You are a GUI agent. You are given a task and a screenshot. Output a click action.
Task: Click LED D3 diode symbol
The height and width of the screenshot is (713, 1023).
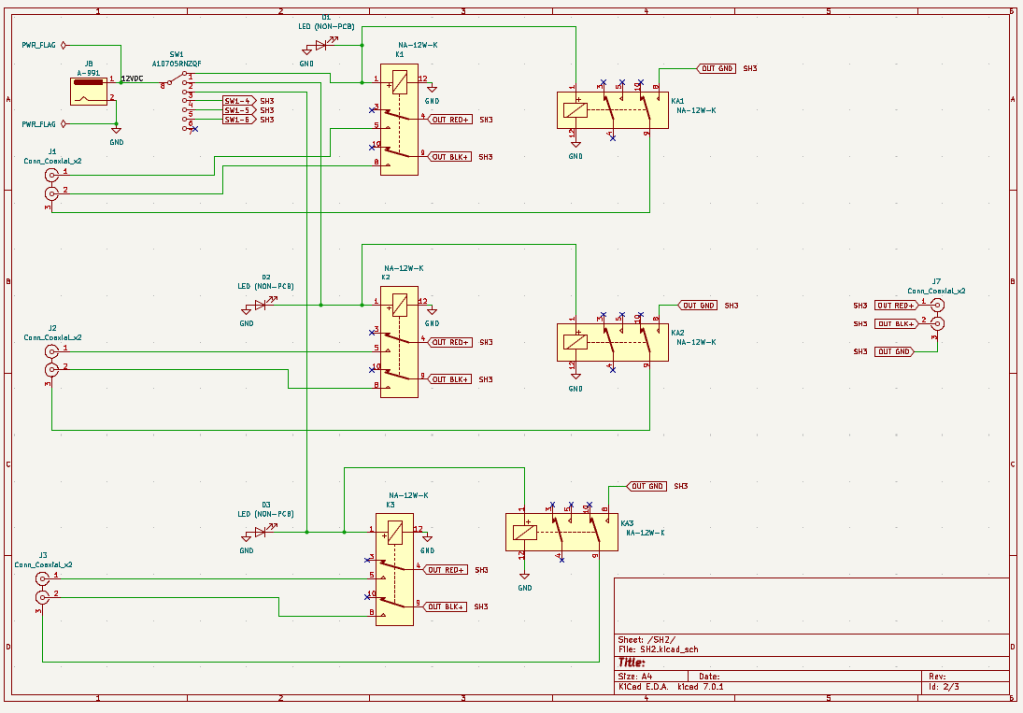[258, 533]
